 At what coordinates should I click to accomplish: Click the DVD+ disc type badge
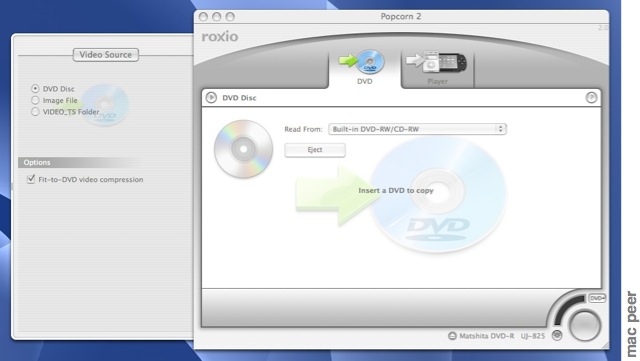click(597, 298)
